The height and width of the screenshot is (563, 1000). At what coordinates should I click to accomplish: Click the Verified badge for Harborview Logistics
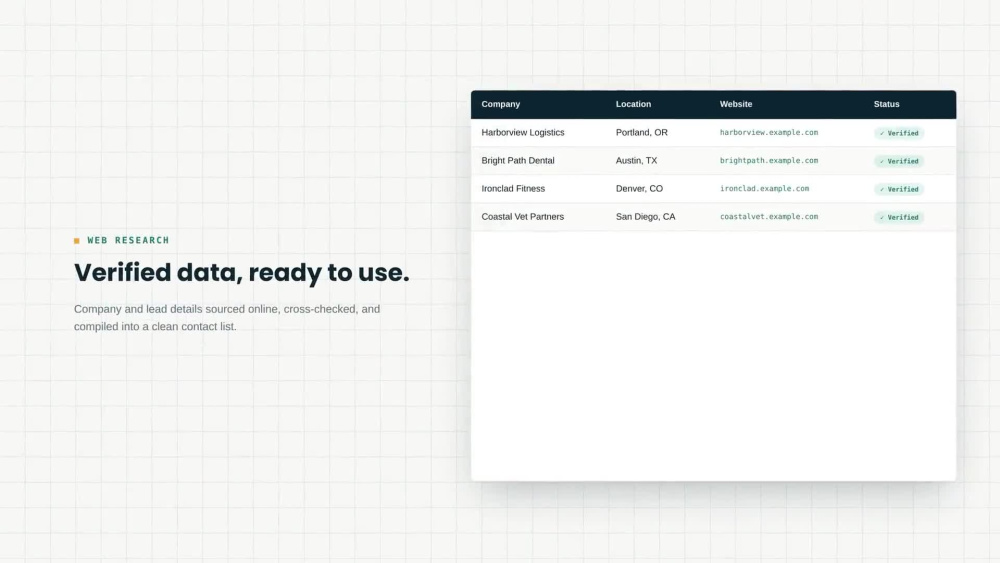[x=899, y=133]
